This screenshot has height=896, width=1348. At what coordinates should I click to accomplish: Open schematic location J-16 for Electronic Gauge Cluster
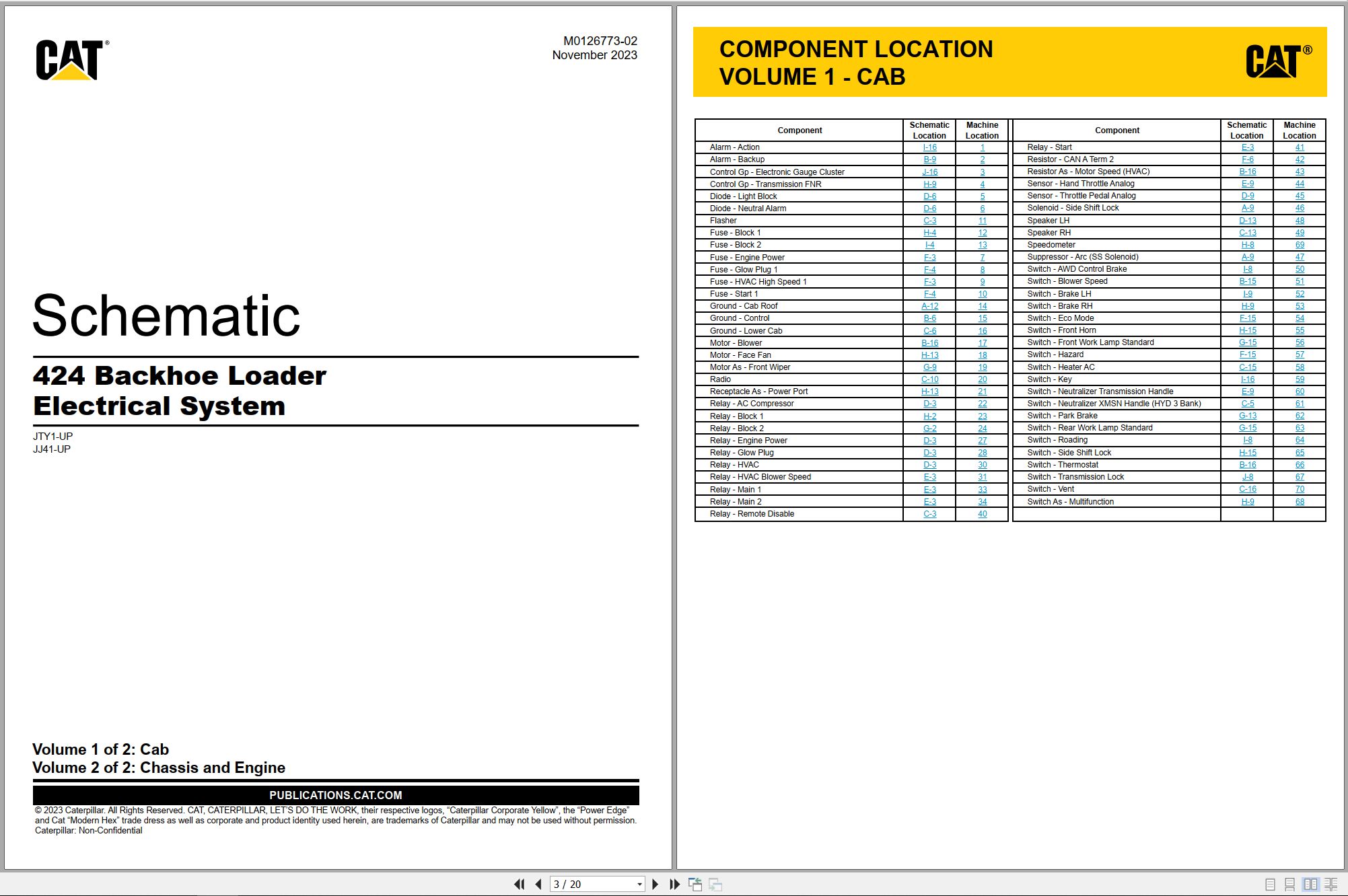point(929,172)
